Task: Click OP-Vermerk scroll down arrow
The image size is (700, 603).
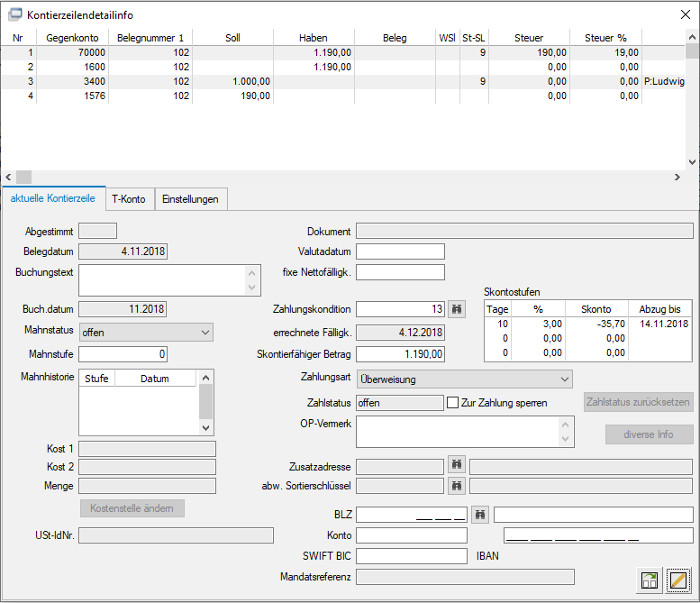Action: (x=565, y=439)
